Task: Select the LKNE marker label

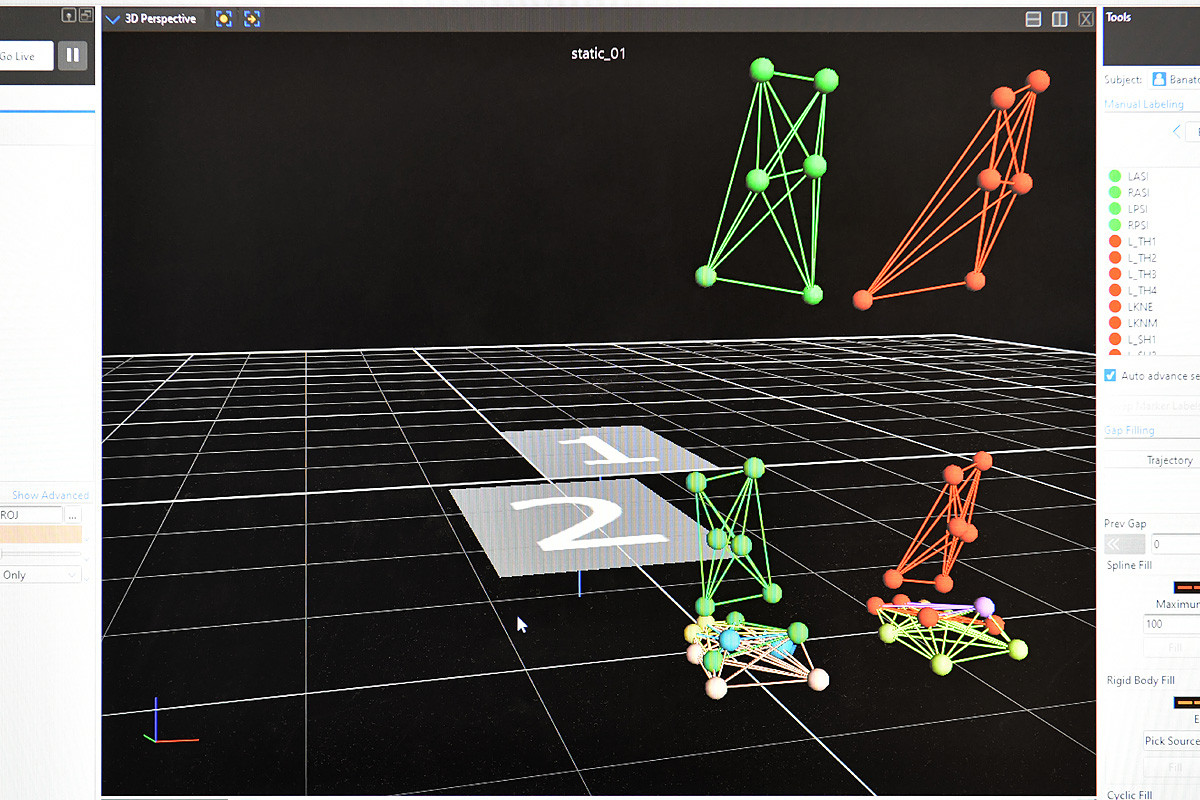Action: pos(1141,307)
